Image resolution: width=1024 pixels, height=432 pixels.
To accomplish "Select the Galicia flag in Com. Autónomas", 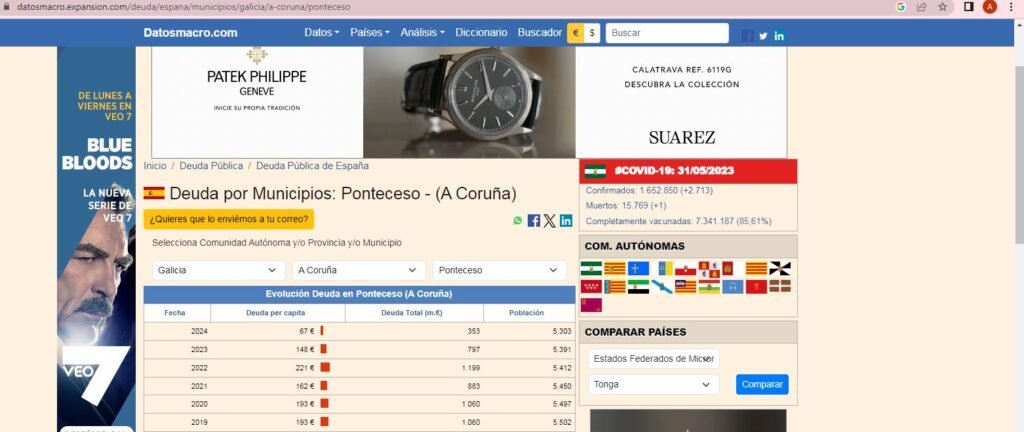I will [662, 287].
